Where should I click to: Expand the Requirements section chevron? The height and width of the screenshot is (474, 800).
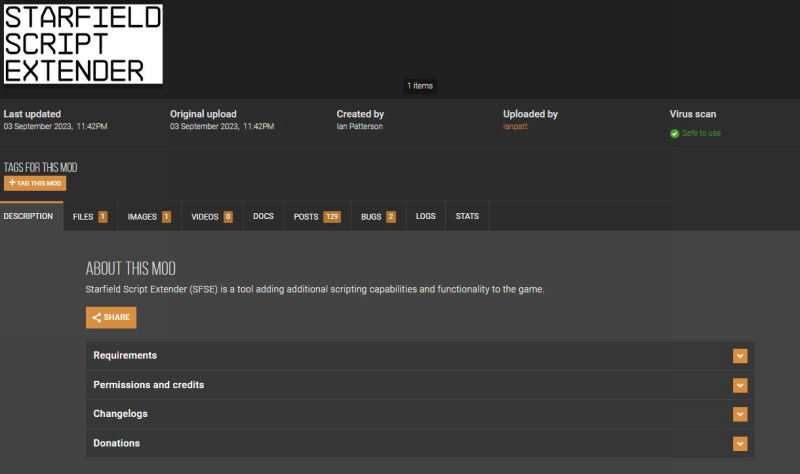(740, 356)
